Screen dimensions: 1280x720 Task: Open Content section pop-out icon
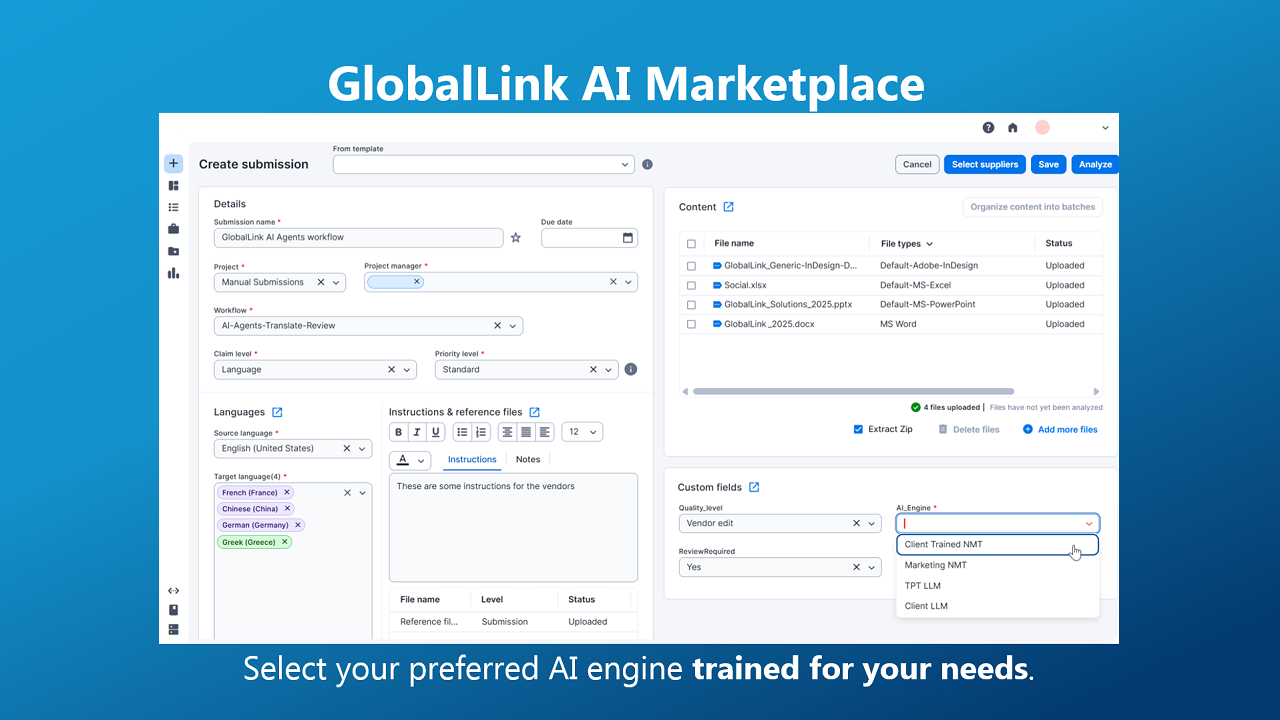coord(728,207)
